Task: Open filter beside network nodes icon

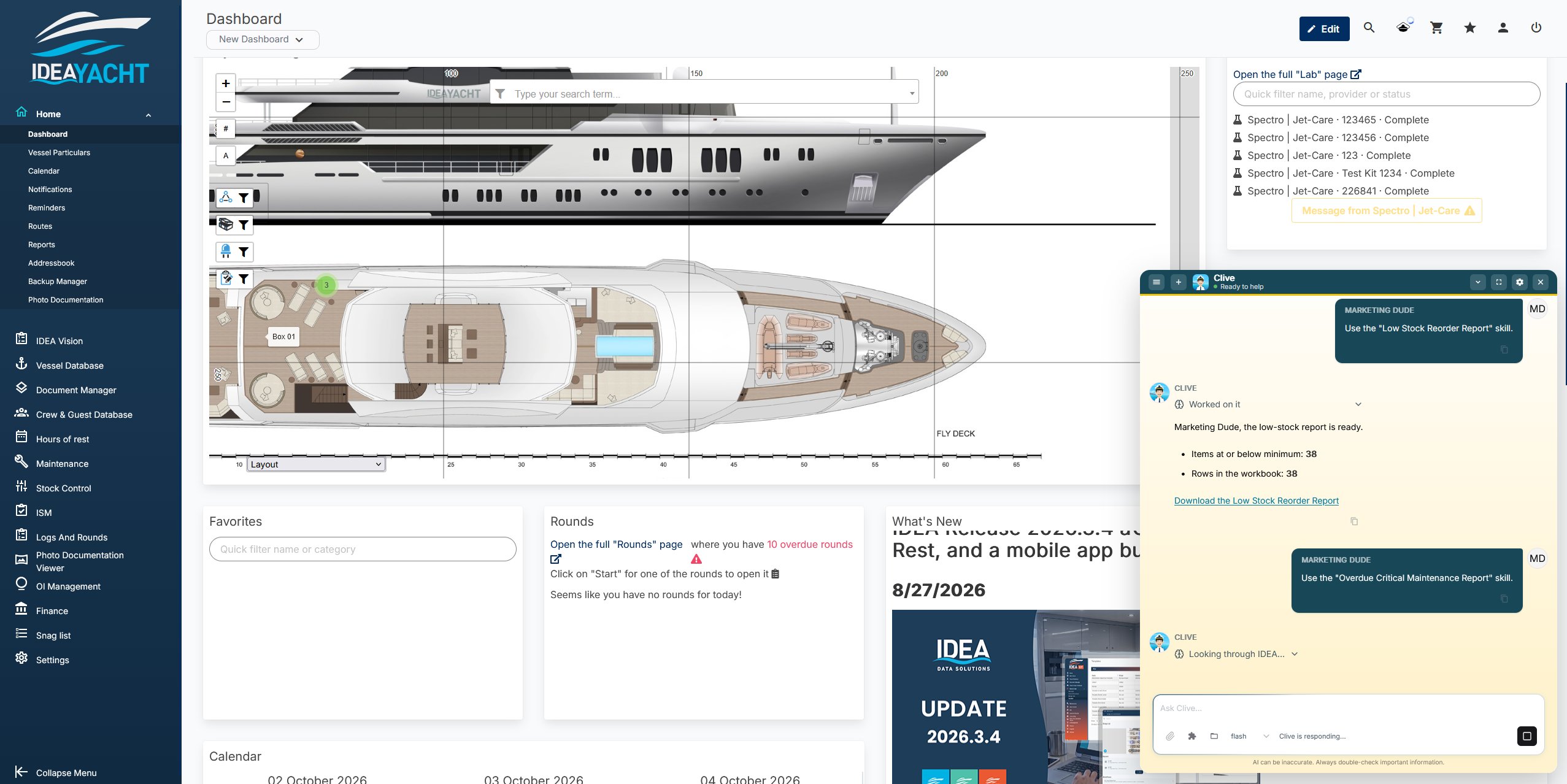Action: point(244,198)
